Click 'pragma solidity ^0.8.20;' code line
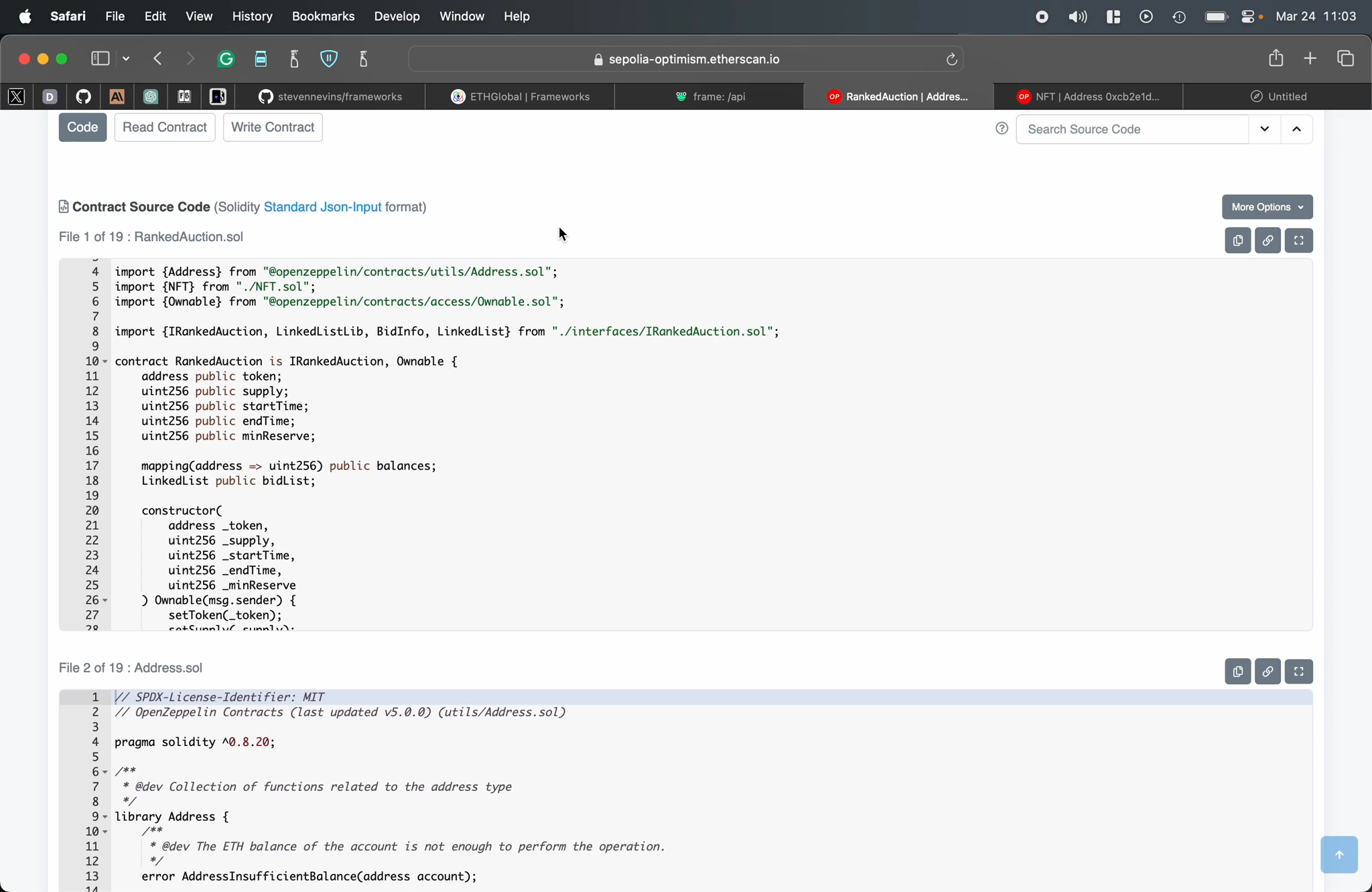This screenshot has width=1372, height=892. [x=195, y=742]
